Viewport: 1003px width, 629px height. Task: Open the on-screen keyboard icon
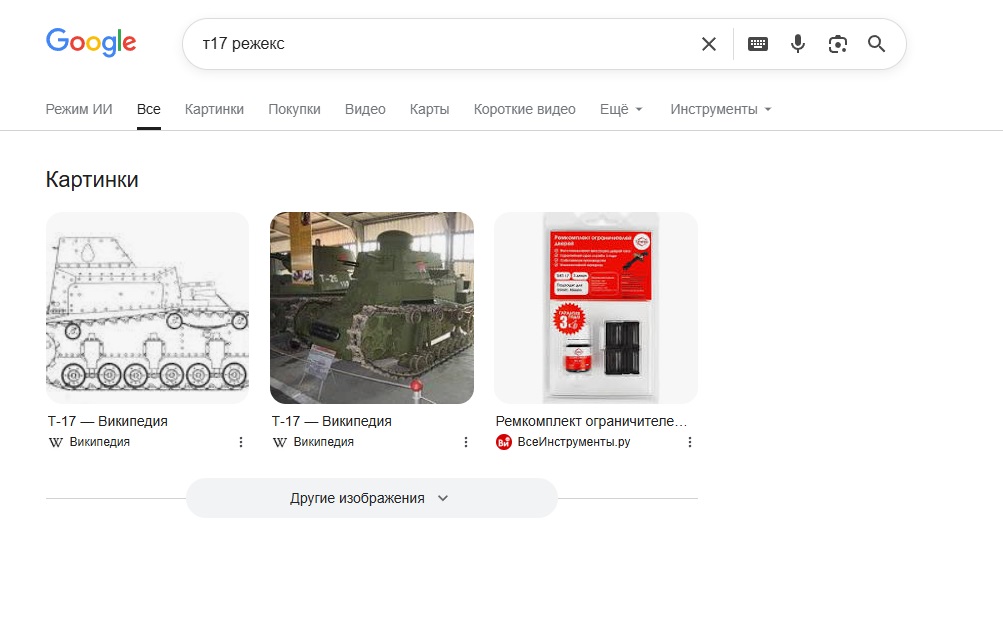(x=758, y=44)
